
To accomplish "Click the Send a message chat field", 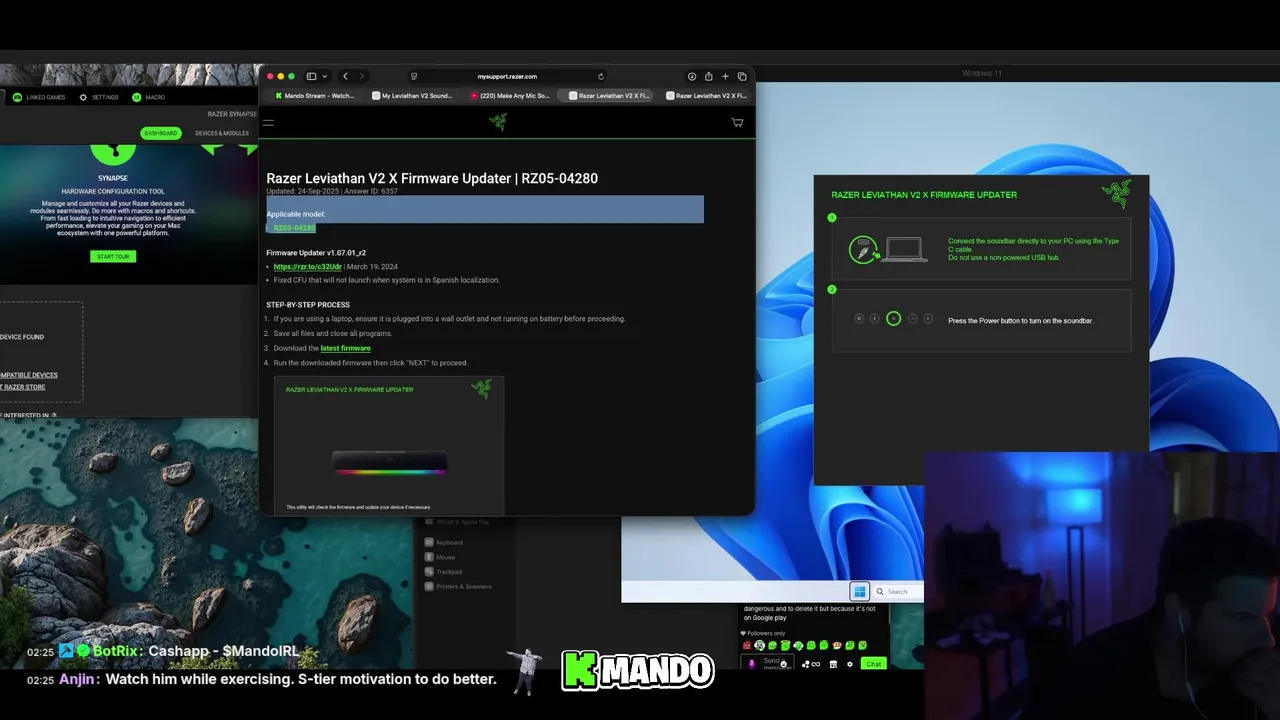I will (x=768, y=663).
